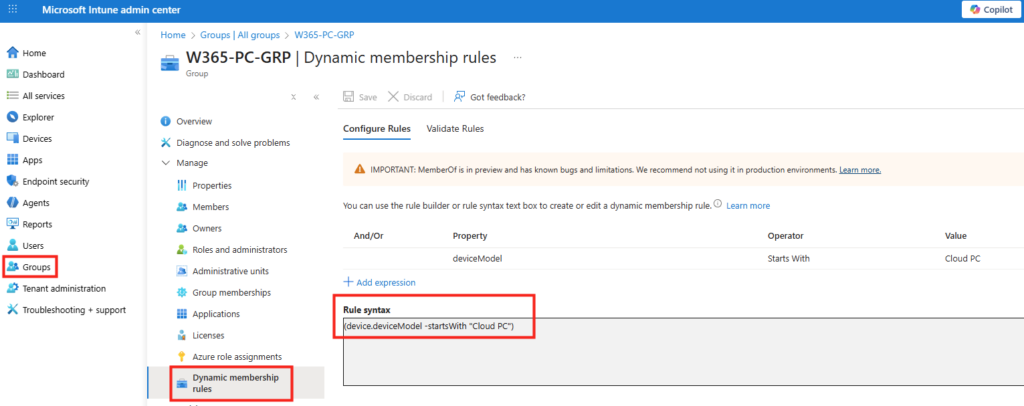The image size is (1024, 406).
Task: Switch to the Validate Rules tab
Action: pos(455,129)
